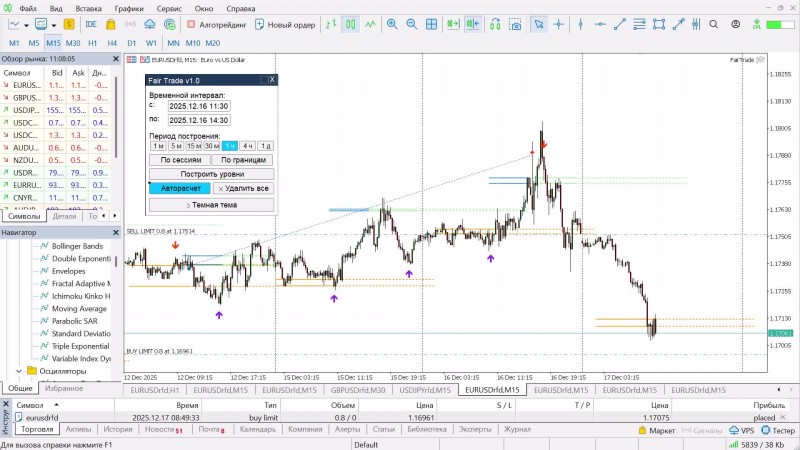Sort by the Символ column header

[30, 405]
